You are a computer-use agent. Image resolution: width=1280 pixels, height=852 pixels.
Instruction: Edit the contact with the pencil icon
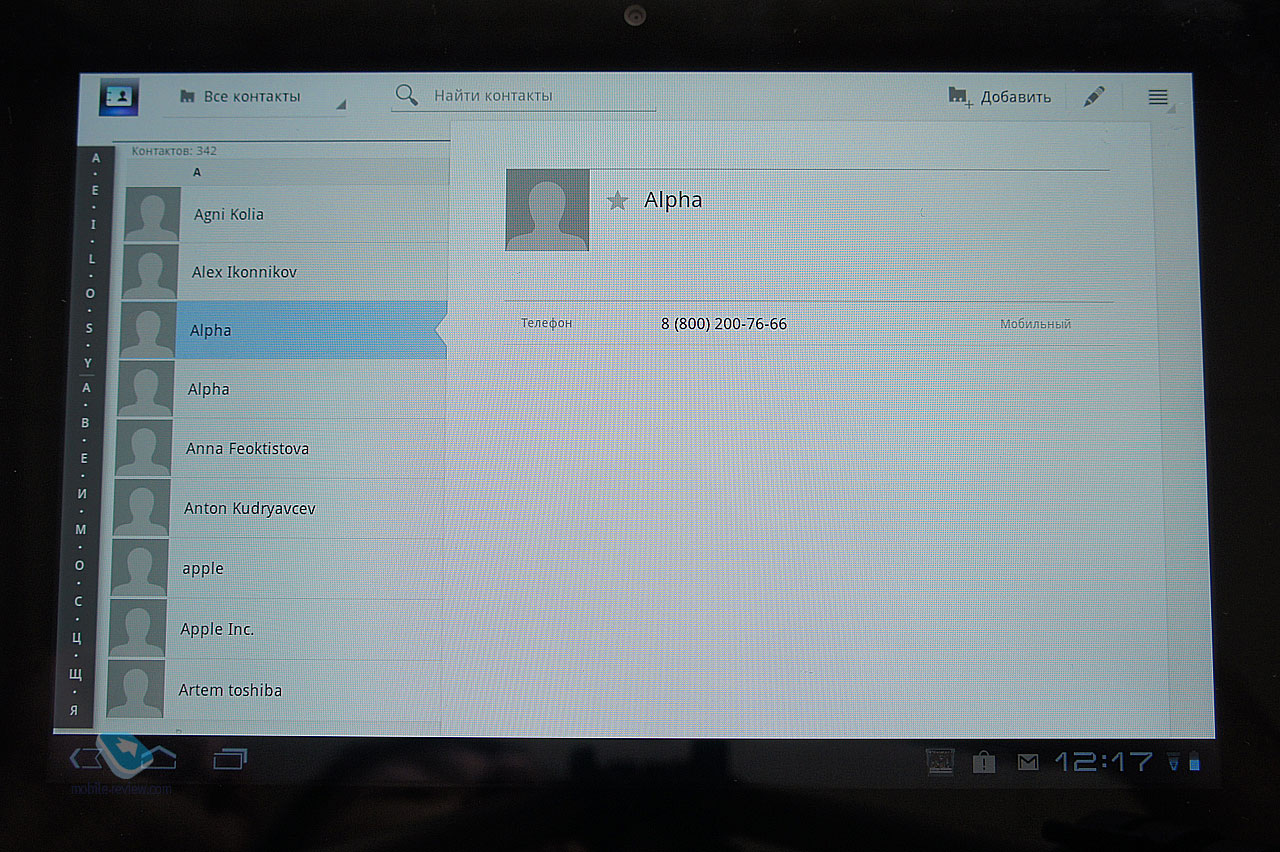1094,97
